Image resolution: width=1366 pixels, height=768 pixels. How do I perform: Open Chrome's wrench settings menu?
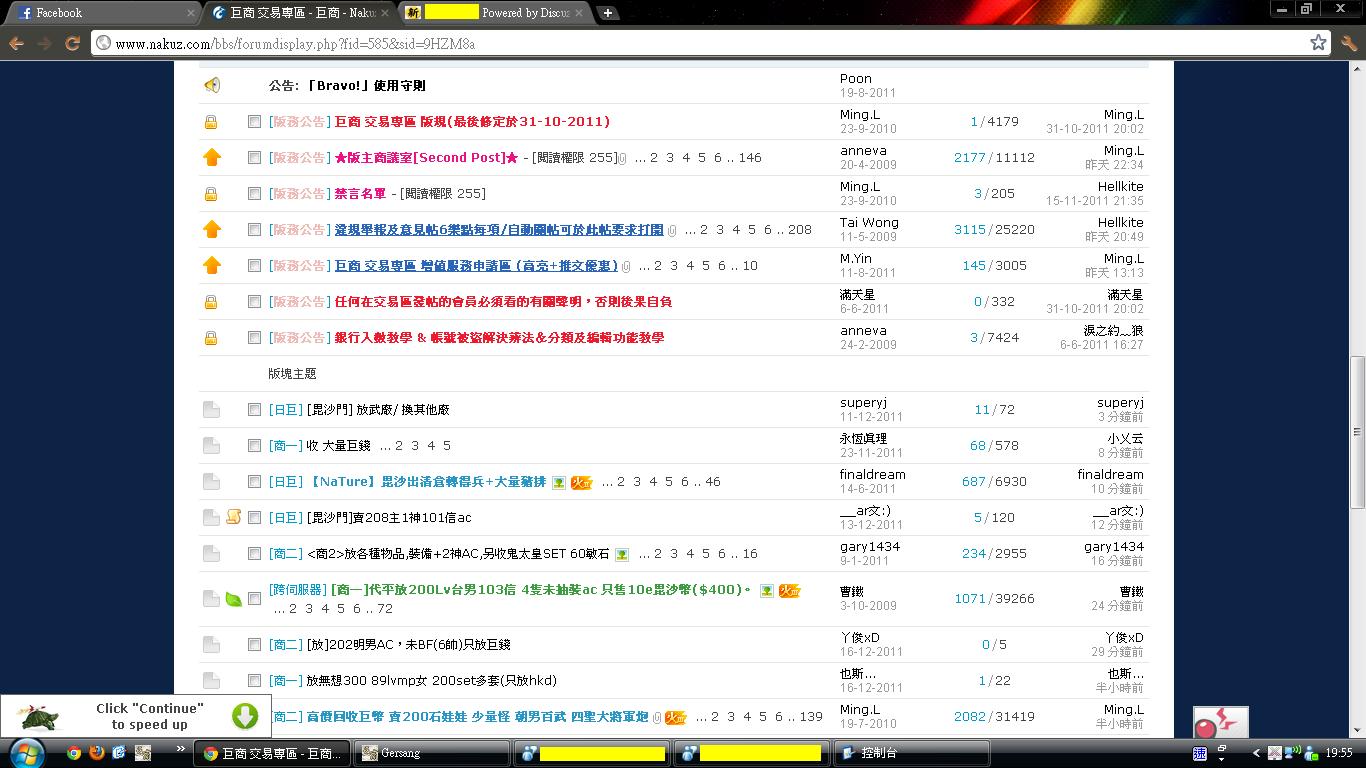click(1349, 43)
